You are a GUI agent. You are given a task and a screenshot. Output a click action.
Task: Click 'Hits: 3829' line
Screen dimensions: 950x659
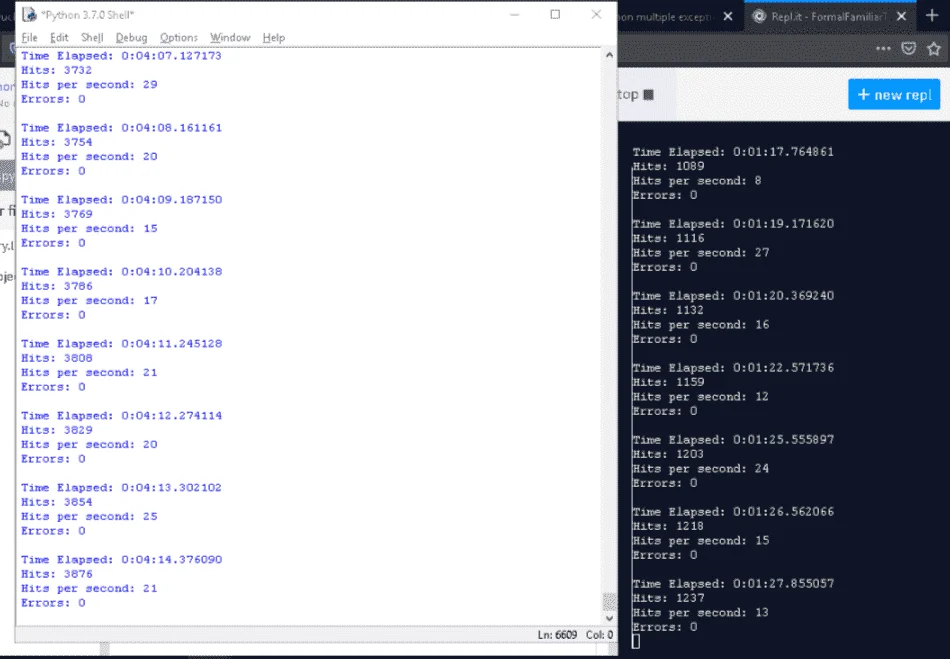coord(56,431)
